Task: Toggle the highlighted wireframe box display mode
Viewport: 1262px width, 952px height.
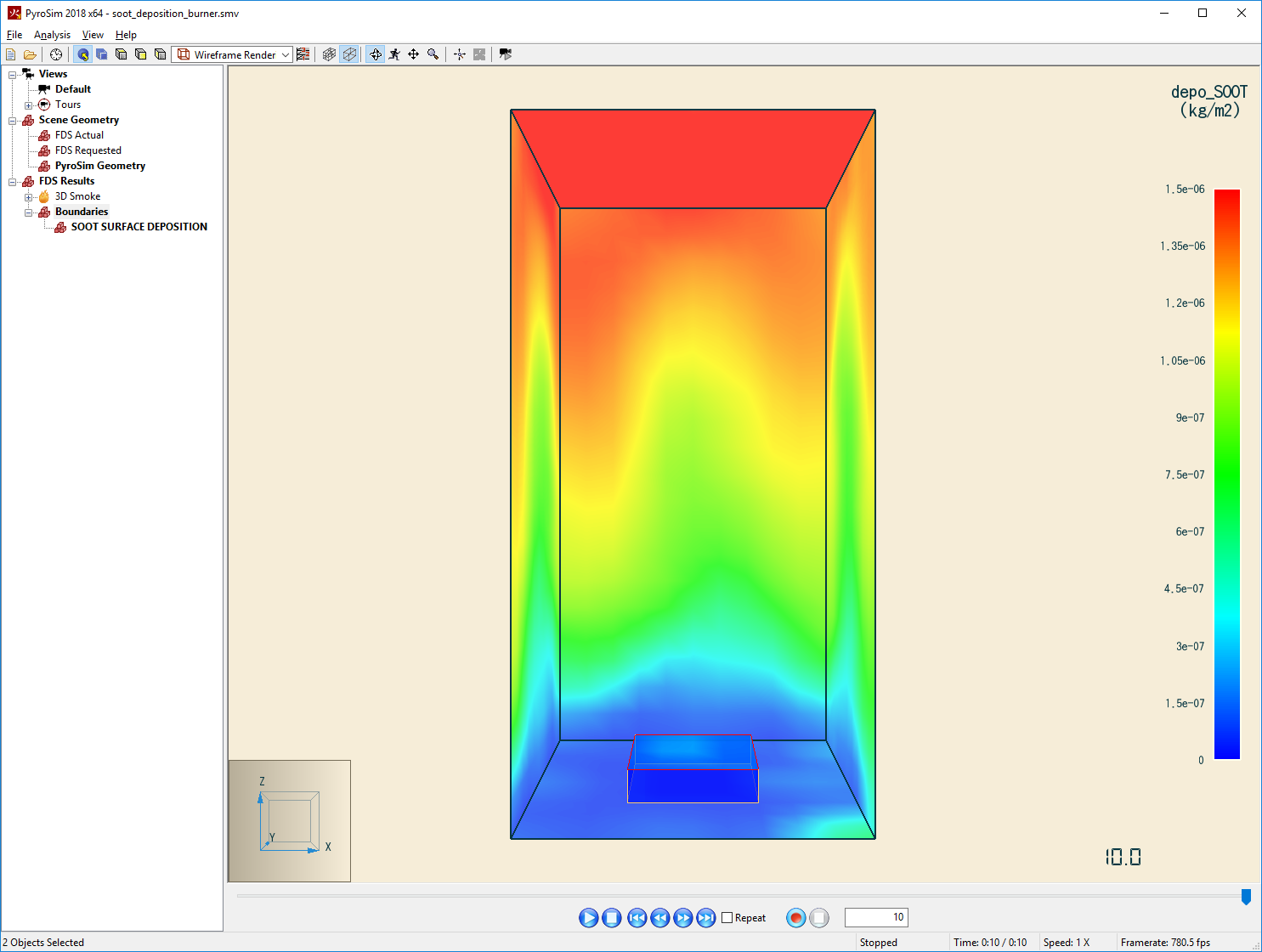Action: pos(350,54)
